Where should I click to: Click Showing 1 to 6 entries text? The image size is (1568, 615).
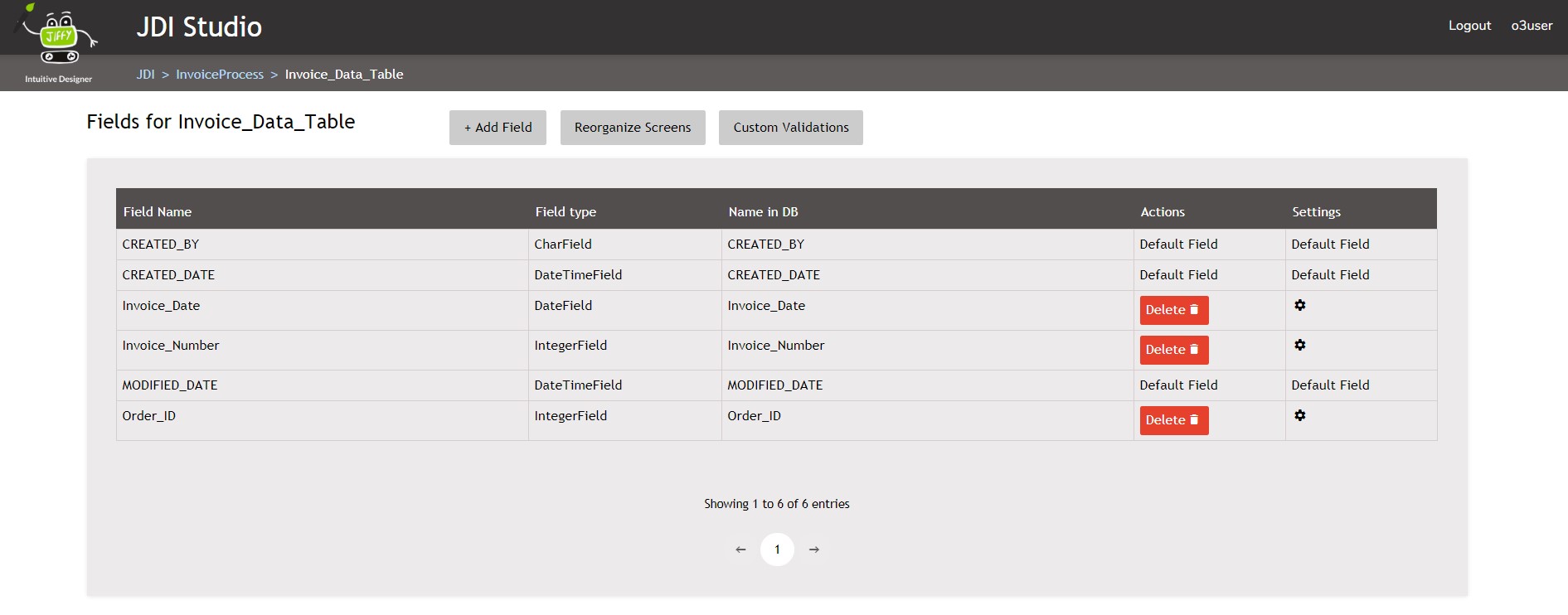(x=777, y=504)
